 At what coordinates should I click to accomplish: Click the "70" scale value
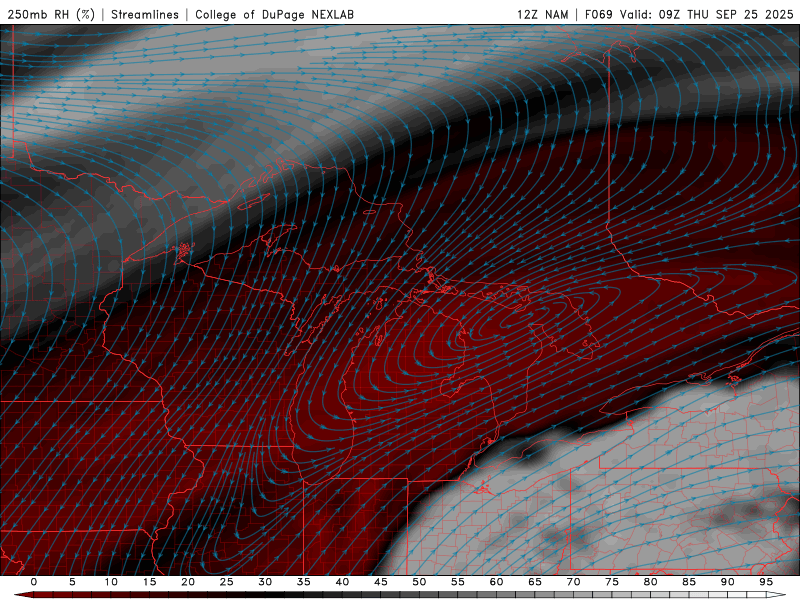[573, 582]
